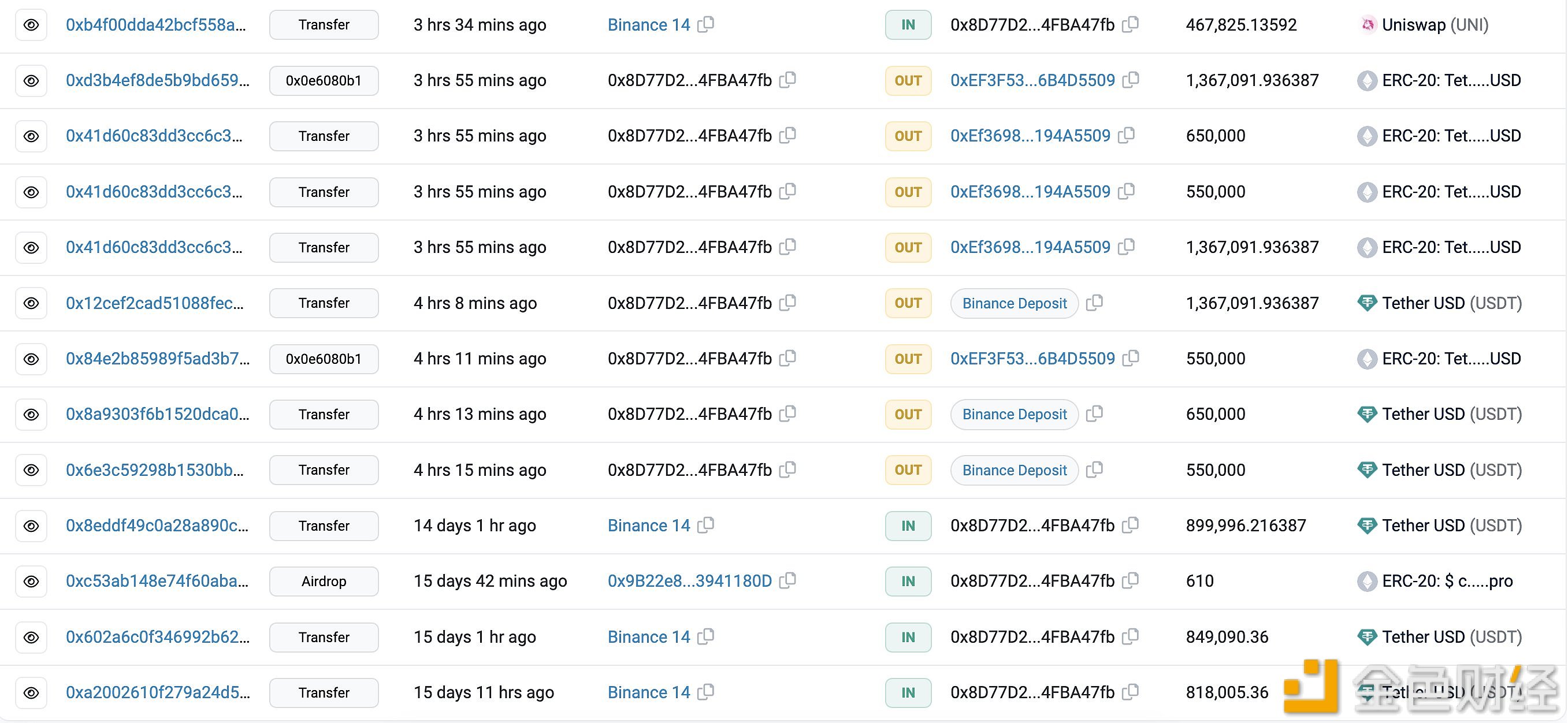
Task: Copy receiver address in 849,090.36 row
Action: pos(1130,636)
